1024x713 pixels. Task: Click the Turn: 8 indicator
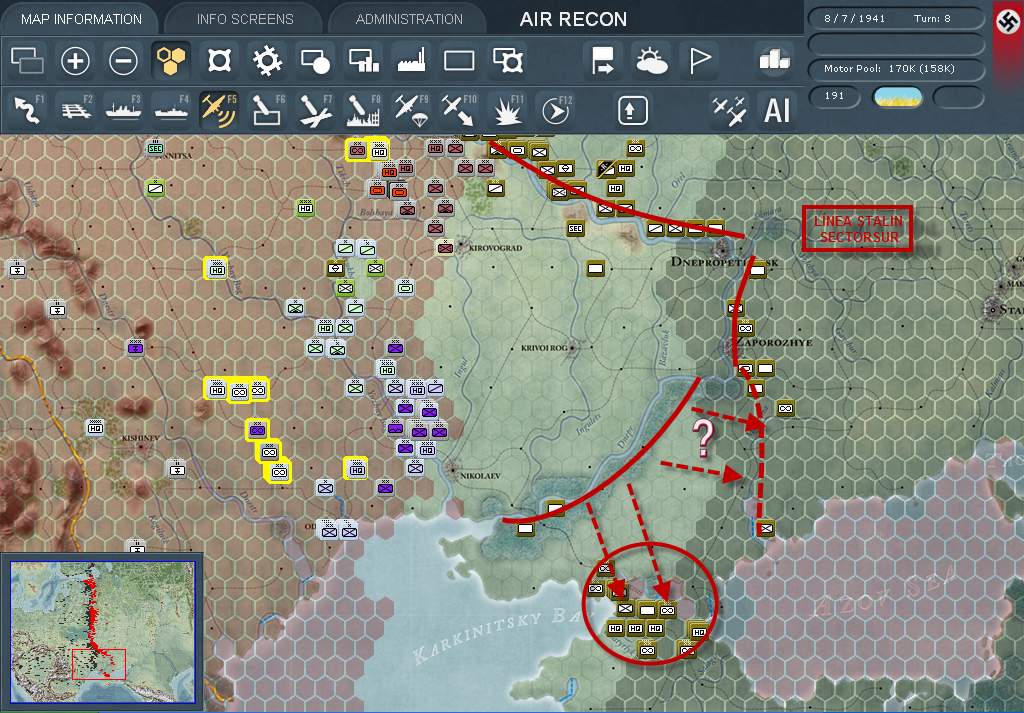(x=932, y=18)
